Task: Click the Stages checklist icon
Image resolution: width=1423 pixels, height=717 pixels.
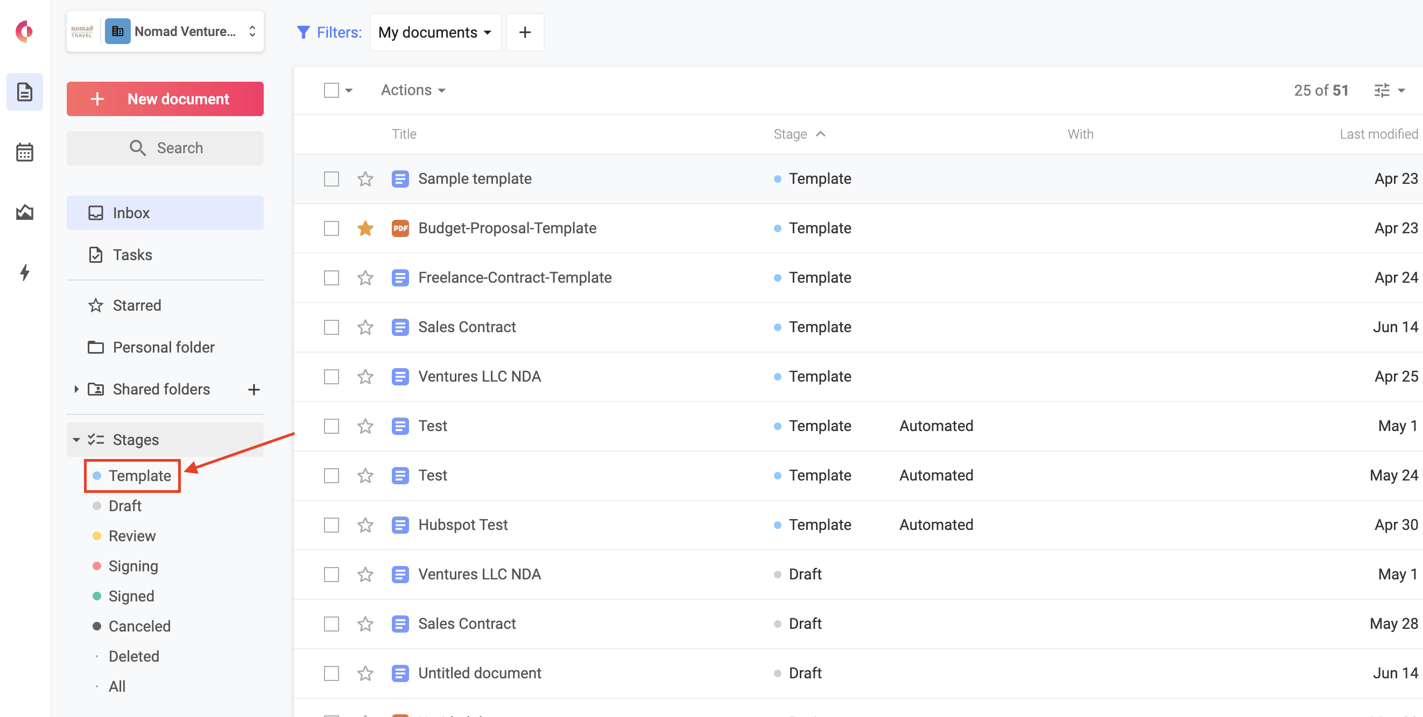Action: point(96,440)
